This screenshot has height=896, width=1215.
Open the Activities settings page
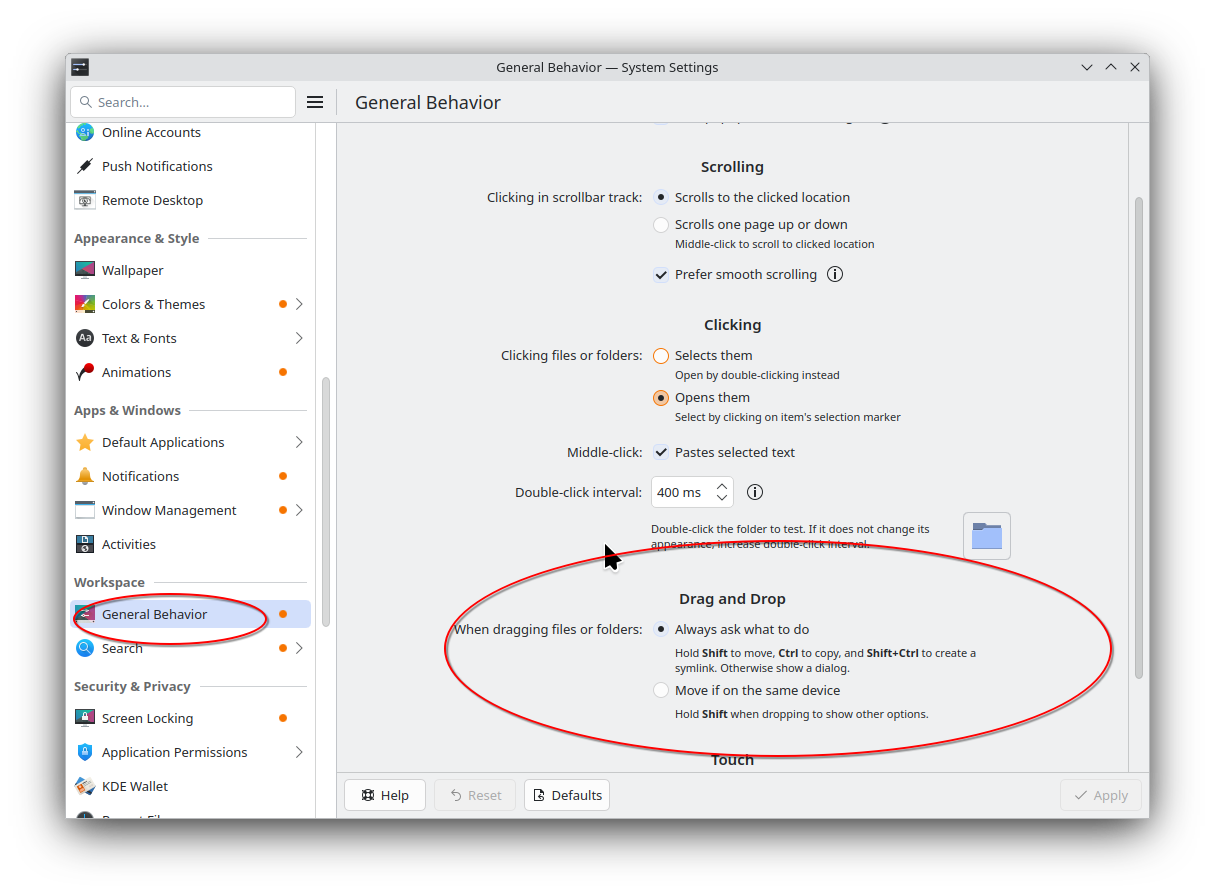point(129,544)
